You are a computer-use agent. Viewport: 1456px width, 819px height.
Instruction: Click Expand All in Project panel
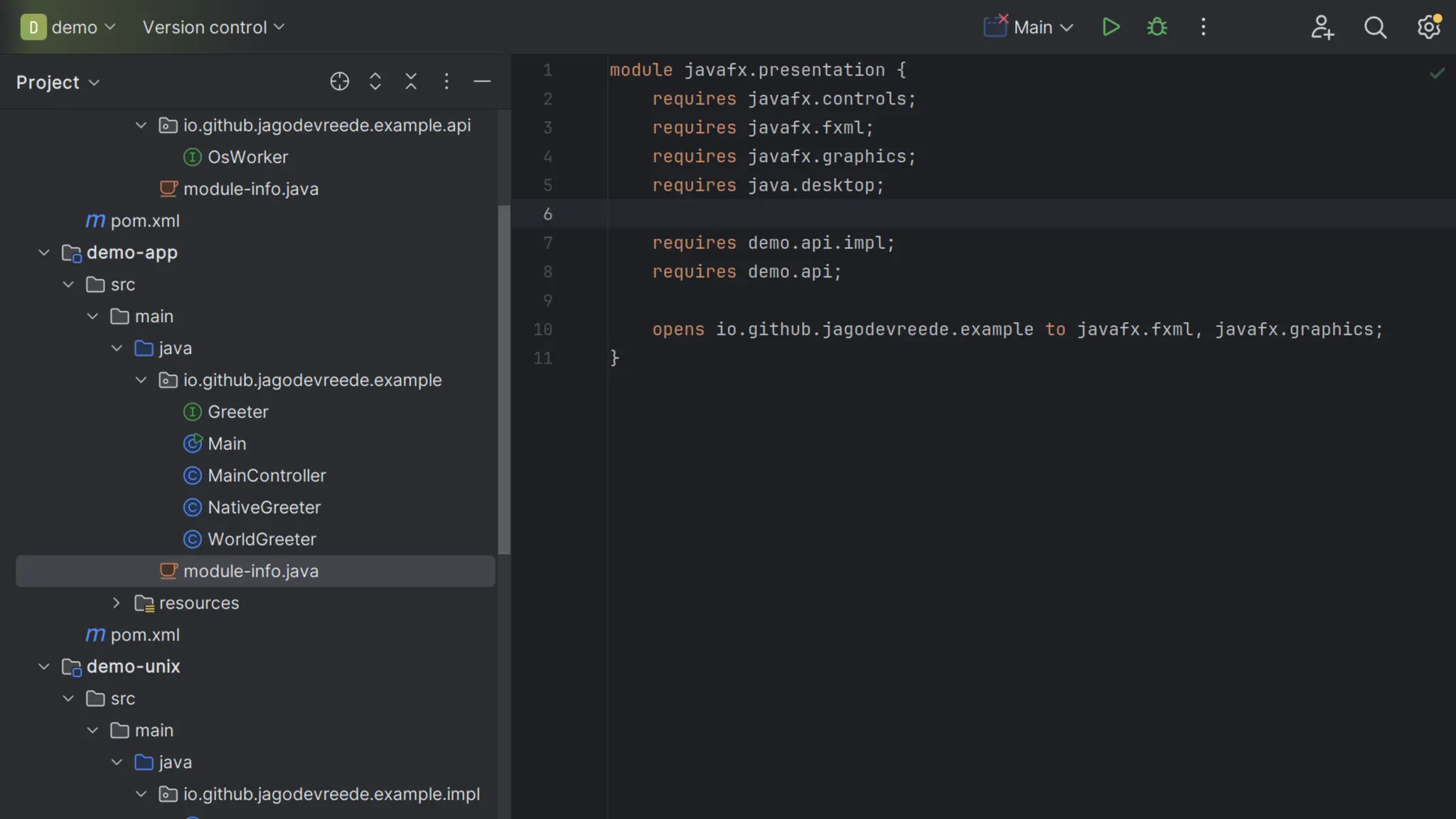tap(375, 82)
